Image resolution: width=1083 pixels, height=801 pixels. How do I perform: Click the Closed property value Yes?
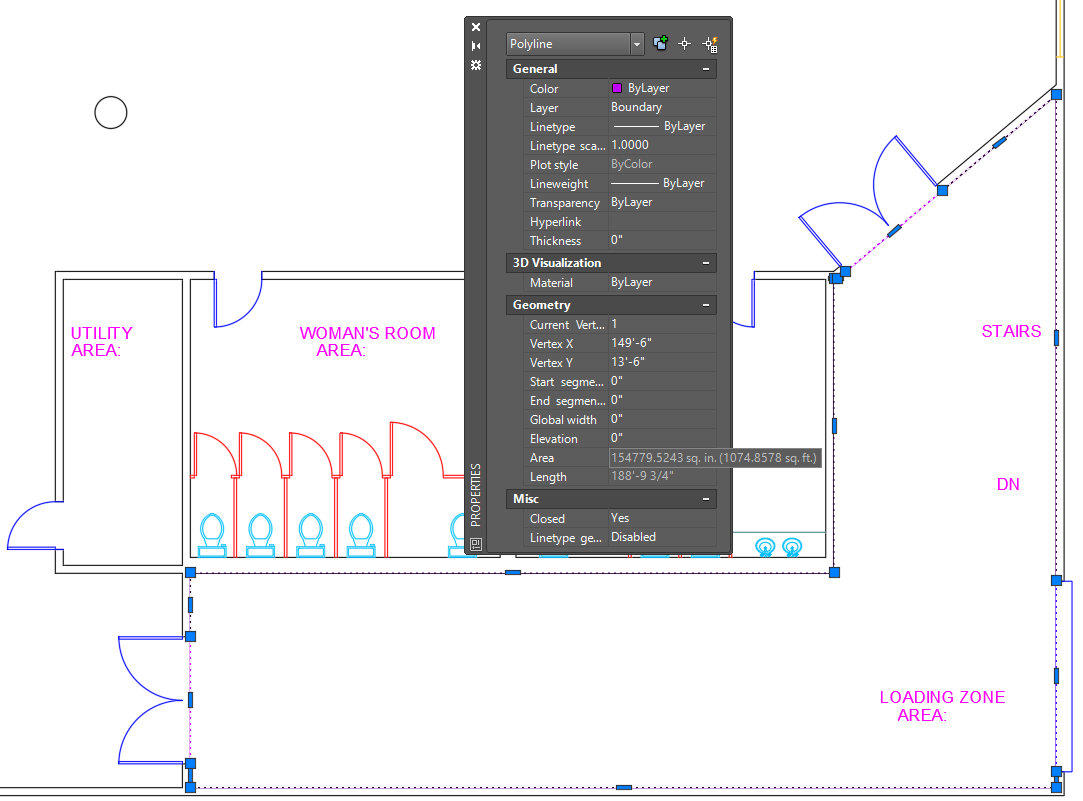(x=660, y=518)
